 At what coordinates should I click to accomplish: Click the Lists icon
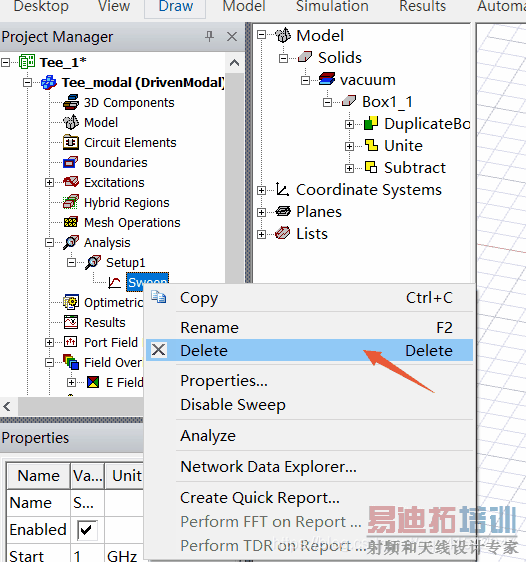[283, 233]
